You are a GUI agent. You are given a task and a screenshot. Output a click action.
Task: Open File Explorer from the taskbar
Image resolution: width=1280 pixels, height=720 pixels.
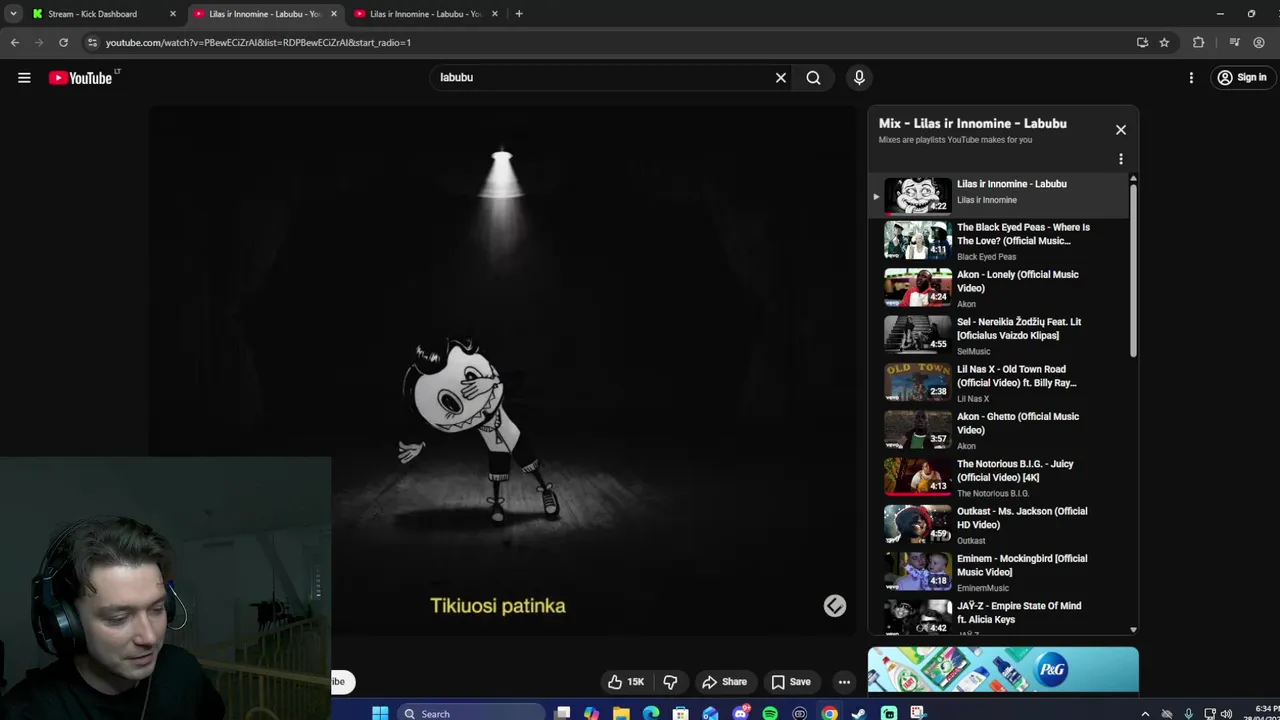pos(621,713)
